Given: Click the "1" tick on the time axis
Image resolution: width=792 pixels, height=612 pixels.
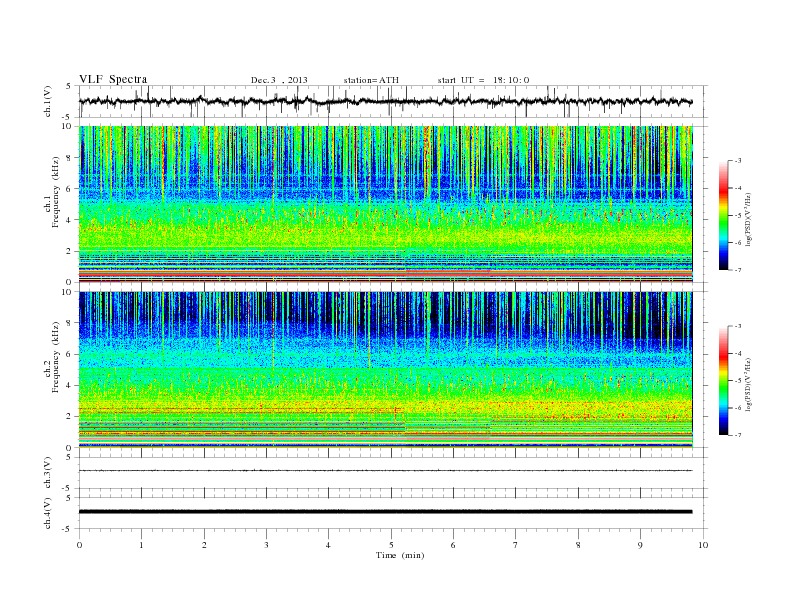Looking at the screenshot, I should click(x=141, y=545).
